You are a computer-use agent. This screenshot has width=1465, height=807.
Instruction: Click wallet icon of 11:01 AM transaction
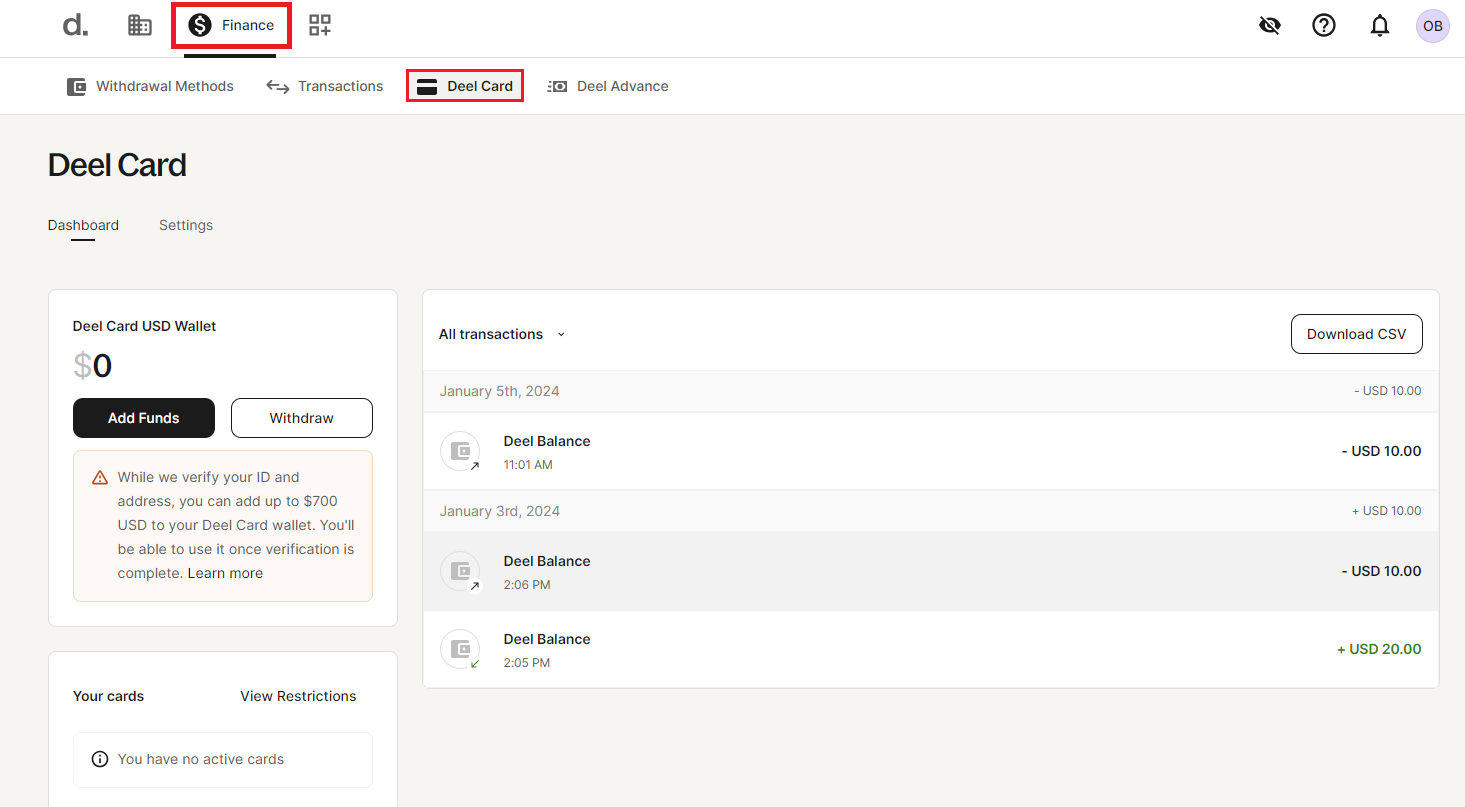[460, 451]
